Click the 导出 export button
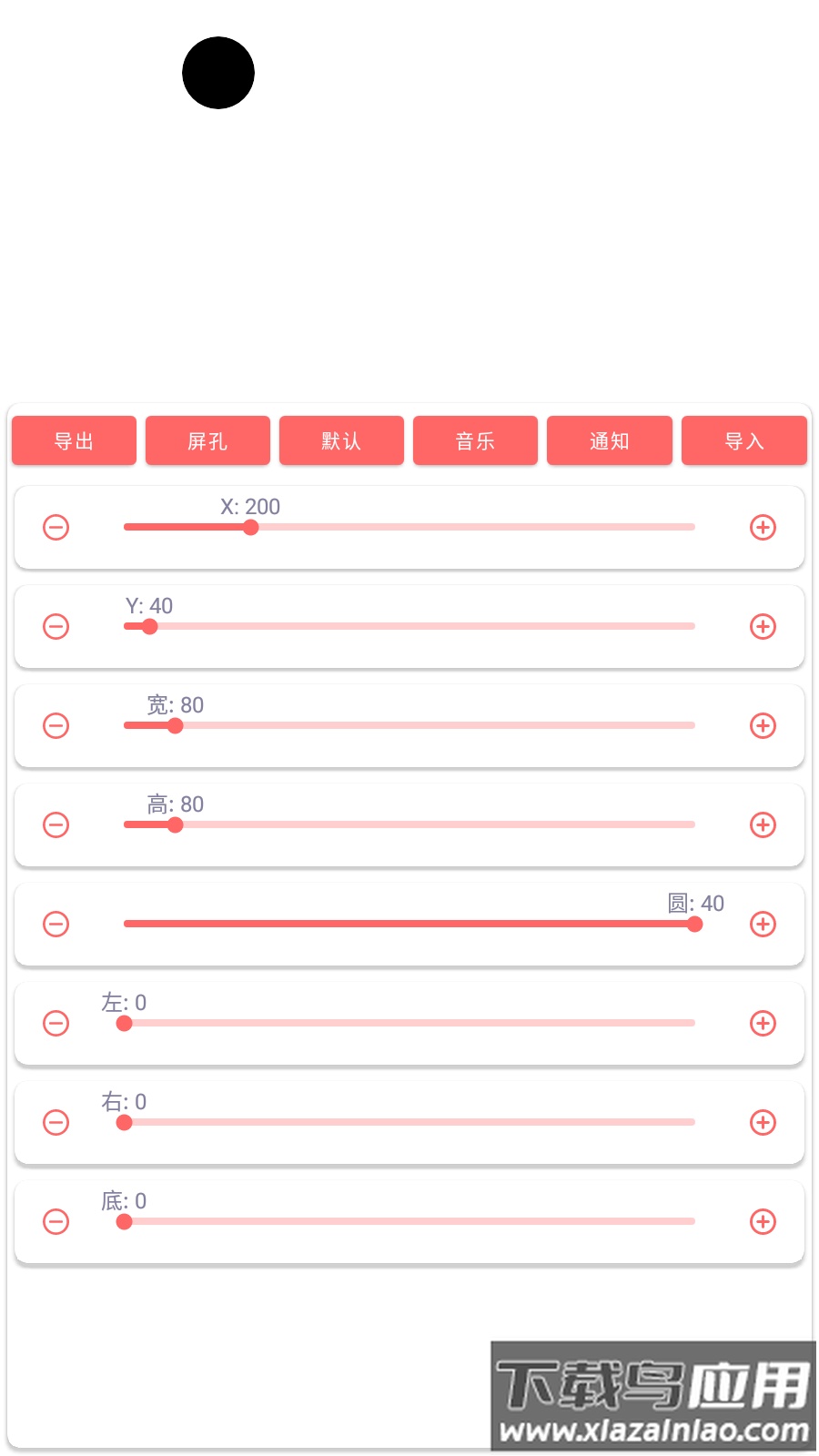 (x=74, y=441)
